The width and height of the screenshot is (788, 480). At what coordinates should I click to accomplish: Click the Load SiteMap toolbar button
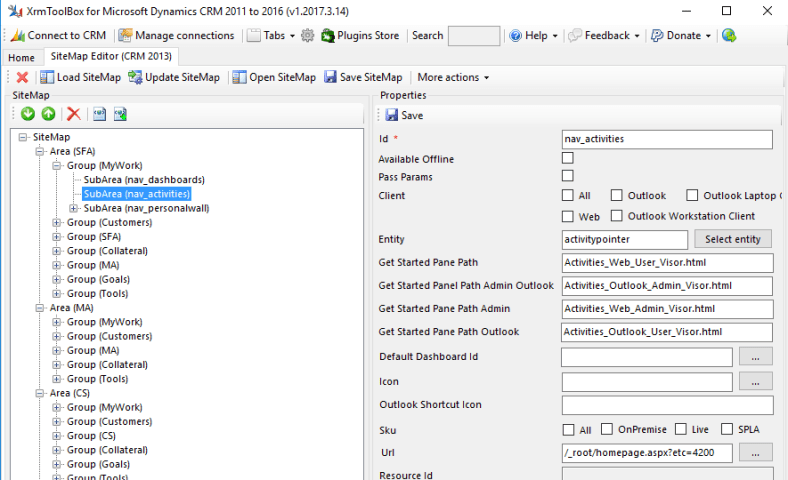click(x=81, y=77)
